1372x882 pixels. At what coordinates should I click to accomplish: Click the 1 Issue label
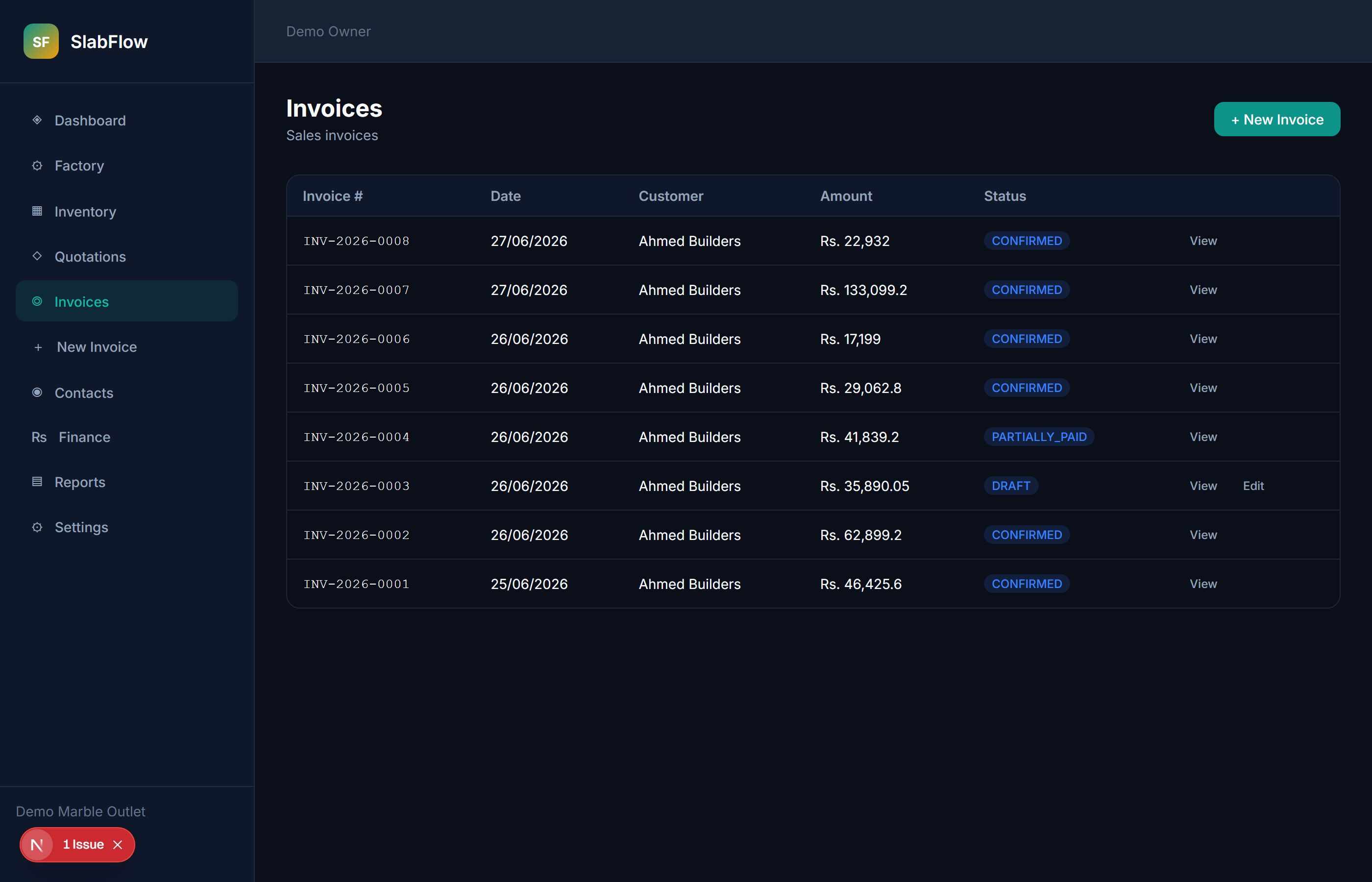[x=83, y=844]
